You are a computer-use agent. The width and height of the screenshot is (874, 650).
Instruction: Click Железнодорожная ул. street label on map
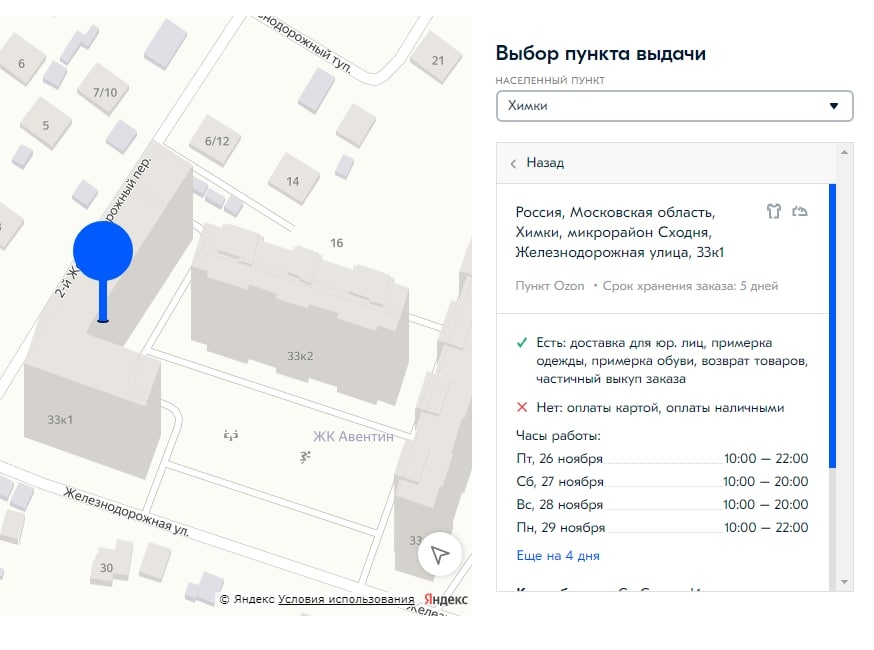coord(127,512)
